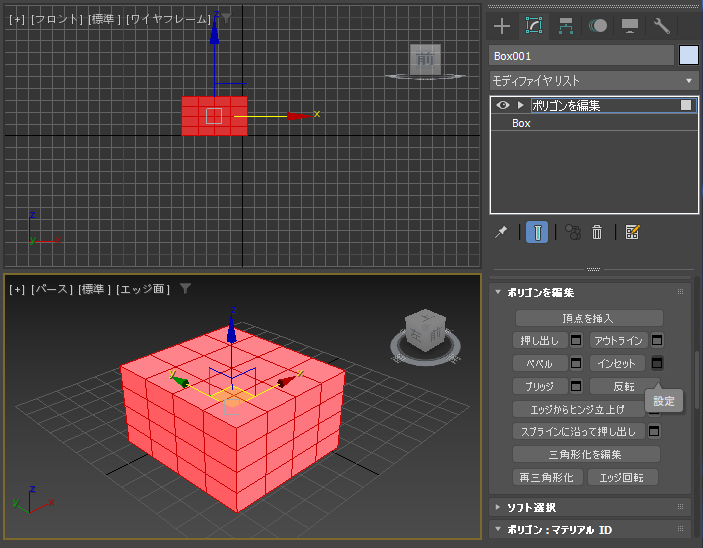This screenshot has width=703, height=548.
Task: Click front viewport [+] menu label
Action: pos(17,19)
